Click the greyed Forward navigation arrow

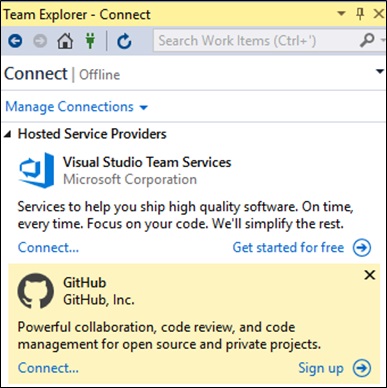(x=40, y=41)
